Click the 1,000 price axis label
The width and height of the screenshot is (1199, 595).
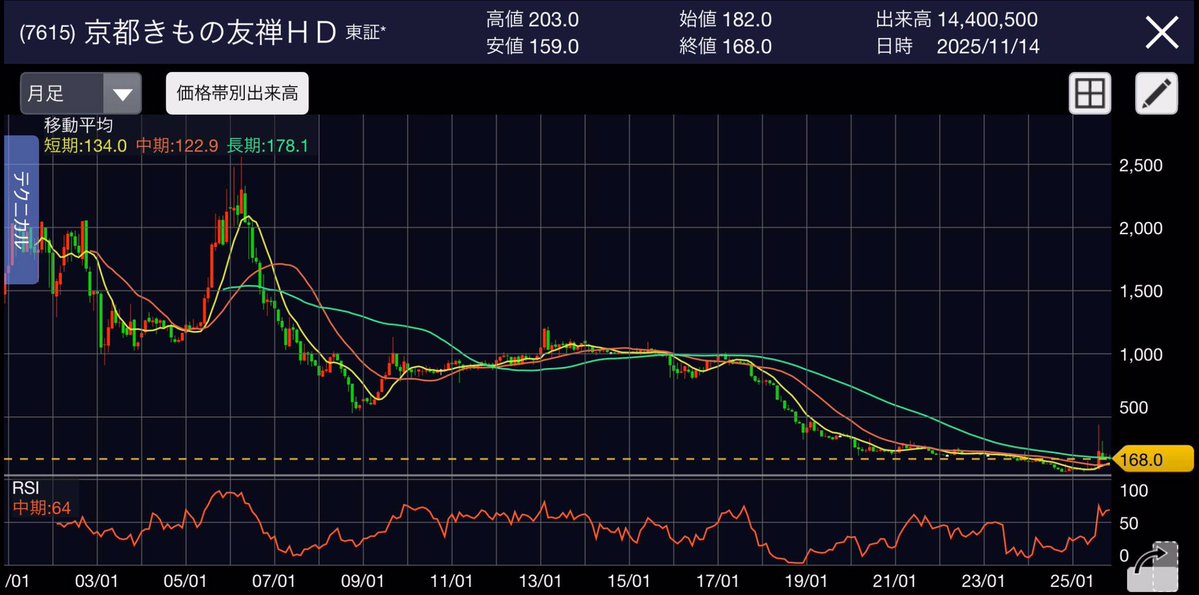pos(1141,354)
